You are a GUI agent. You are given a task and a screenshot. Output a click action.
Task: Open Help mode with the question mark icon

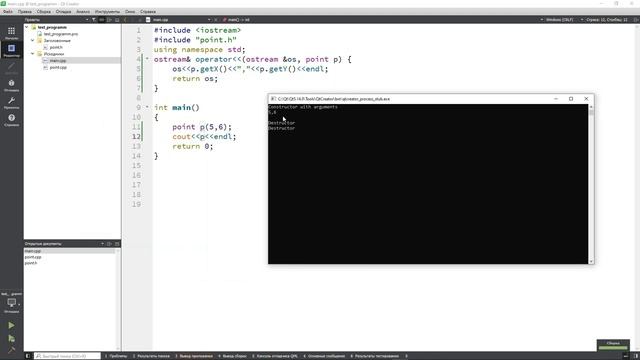(11, 118)
